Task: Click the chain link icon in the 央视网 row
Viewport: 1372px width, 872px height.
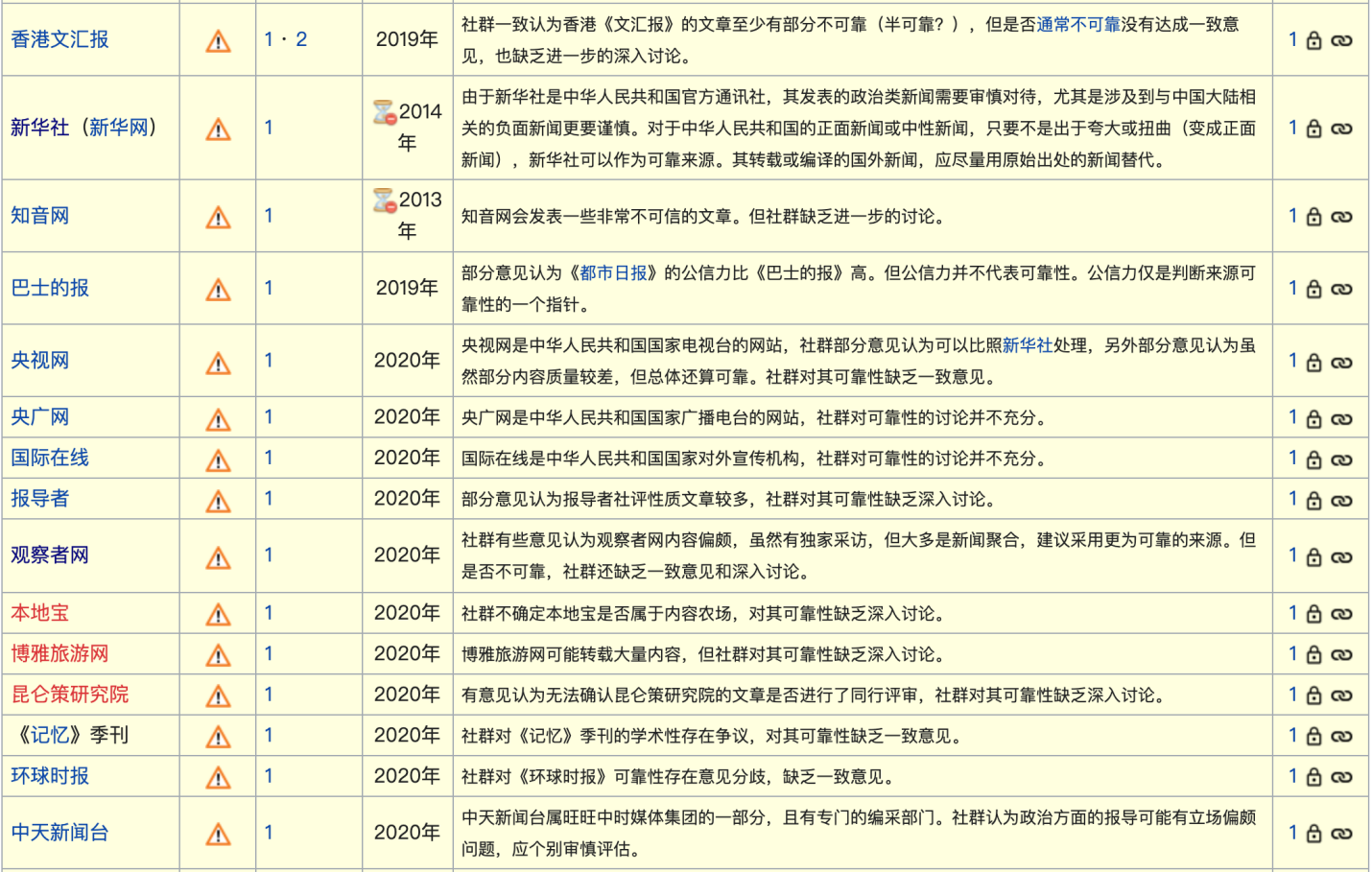Action: point(1341,362)
